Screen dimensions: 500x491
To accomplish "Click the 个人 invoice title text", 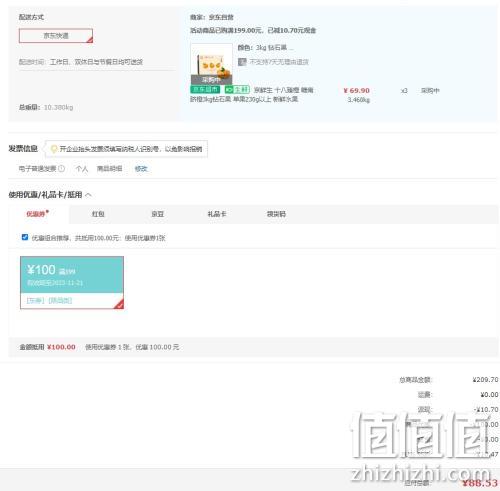I will (x=82, y=169).
